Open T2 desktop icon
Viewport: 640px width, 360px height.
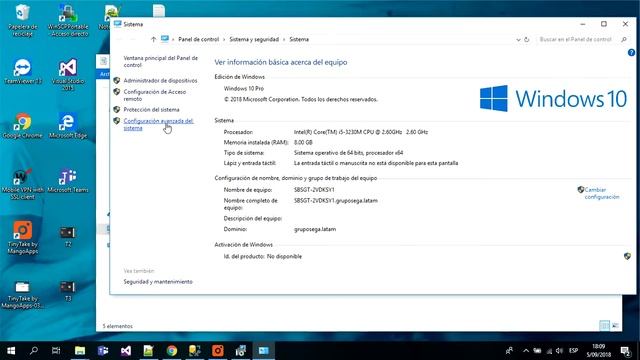pyautogui.click(x=68, y=236)
